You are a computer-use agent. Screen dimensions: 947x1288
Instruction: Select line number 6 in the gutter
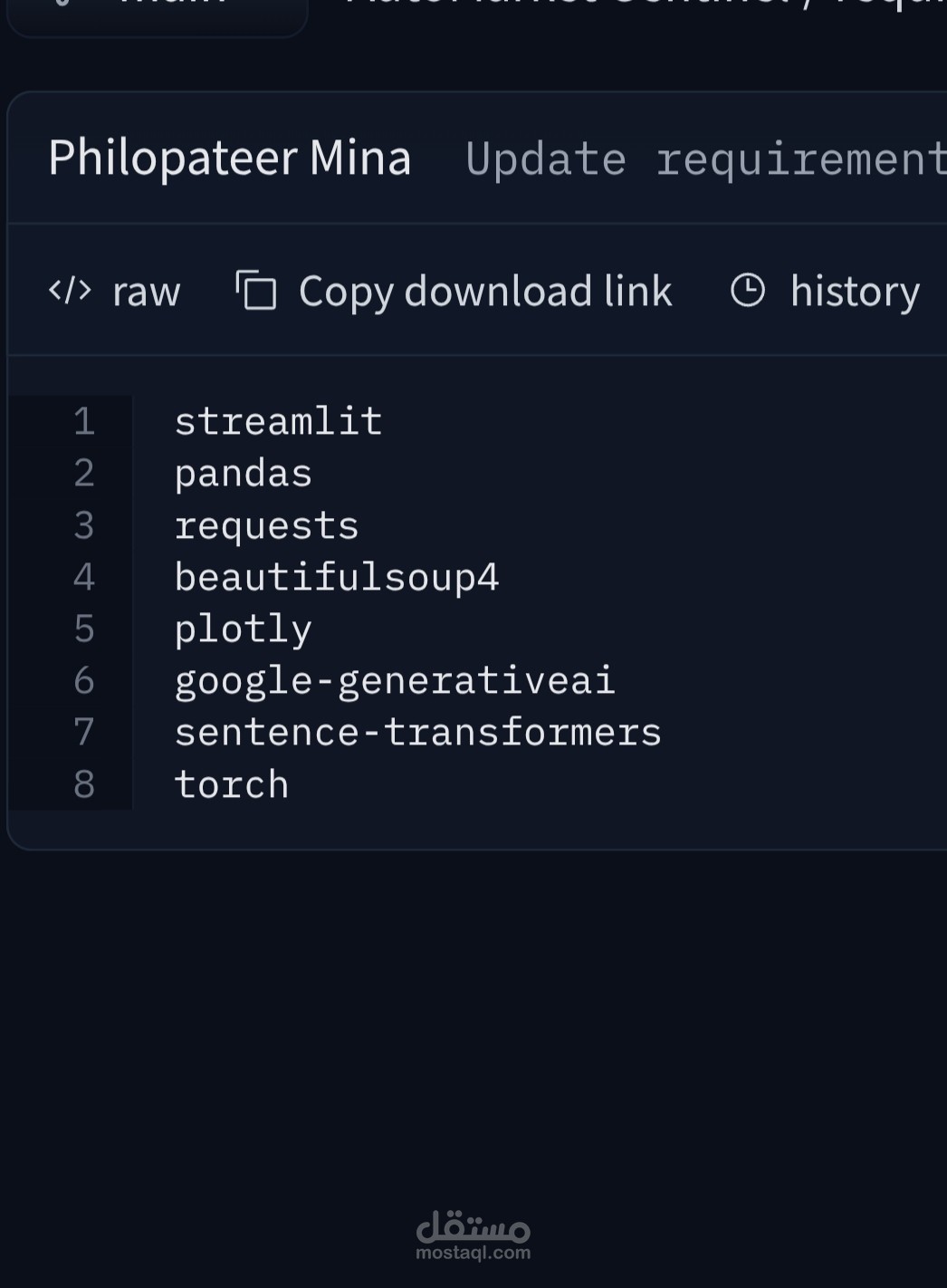[84, 680]
